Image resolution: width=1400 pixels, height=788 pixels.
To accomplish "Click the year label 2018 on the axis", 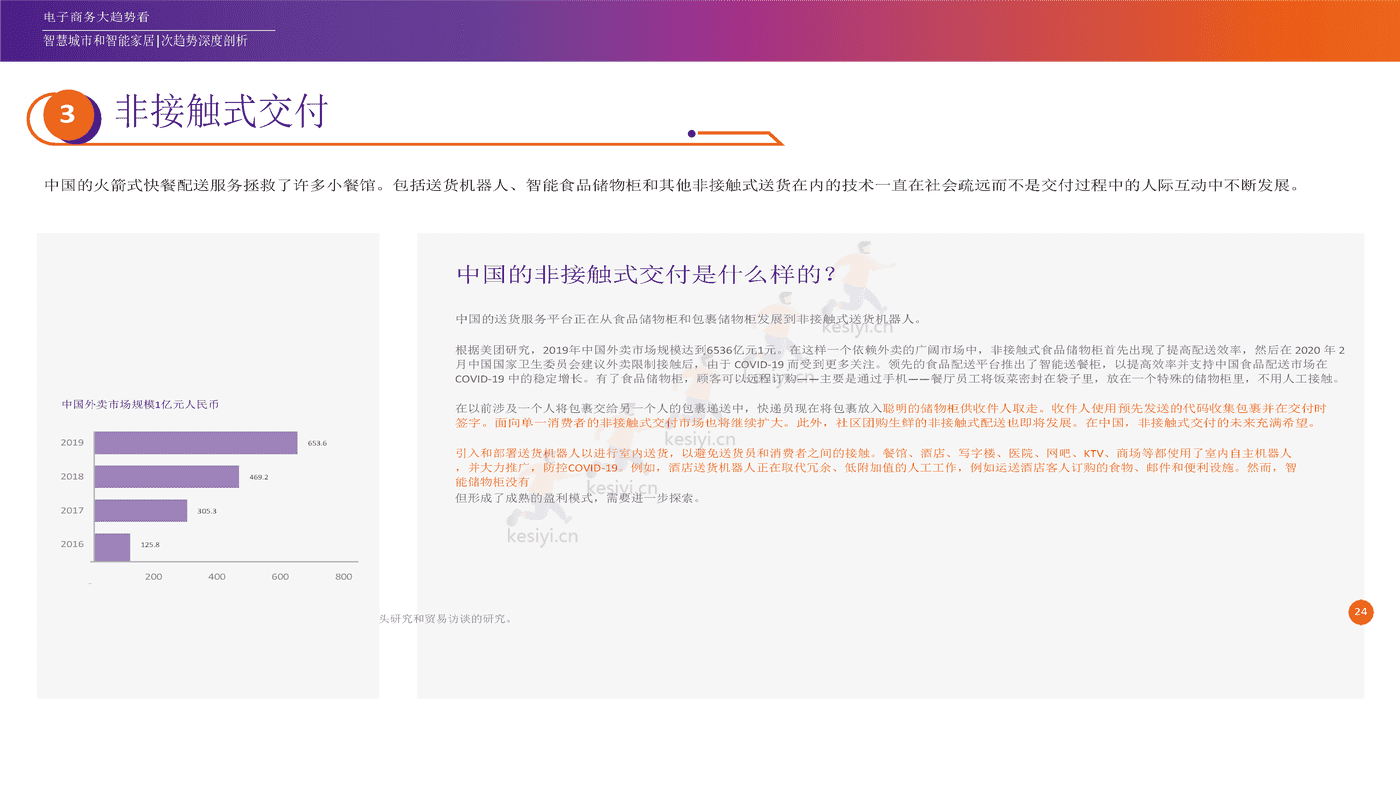I will coord(72,476).
